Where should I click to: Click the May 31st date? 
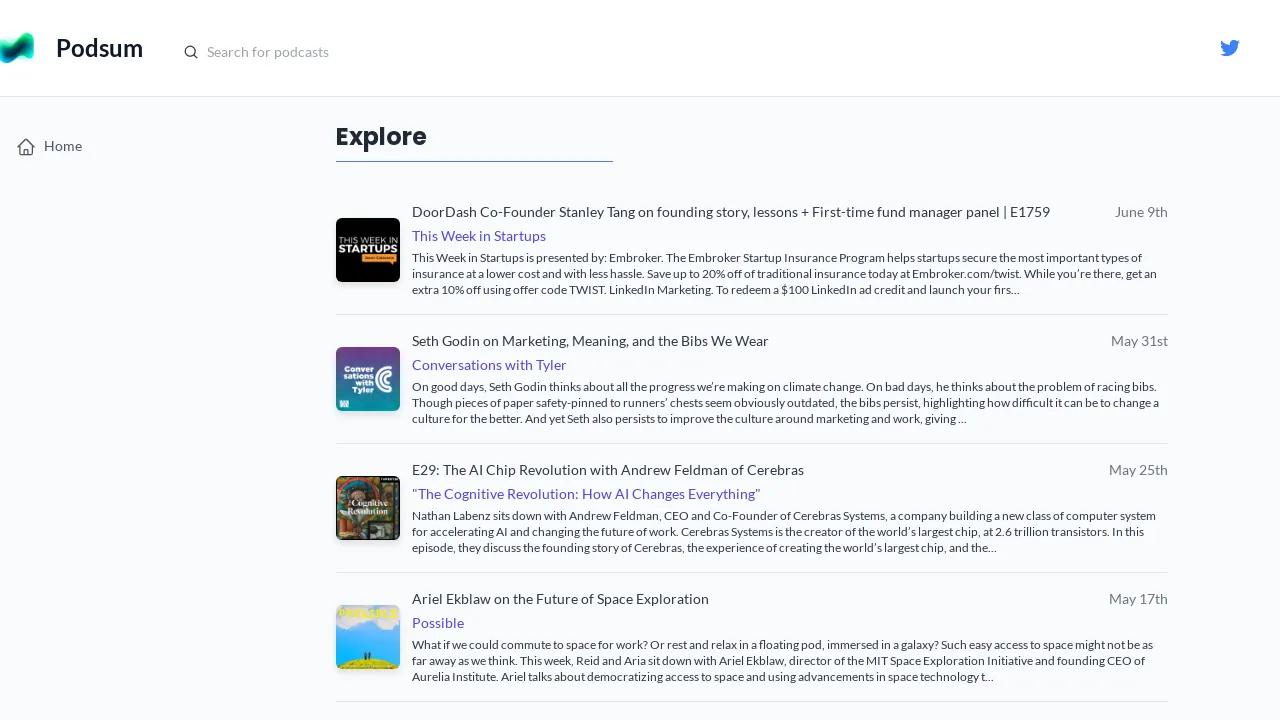click(1139, 341)
